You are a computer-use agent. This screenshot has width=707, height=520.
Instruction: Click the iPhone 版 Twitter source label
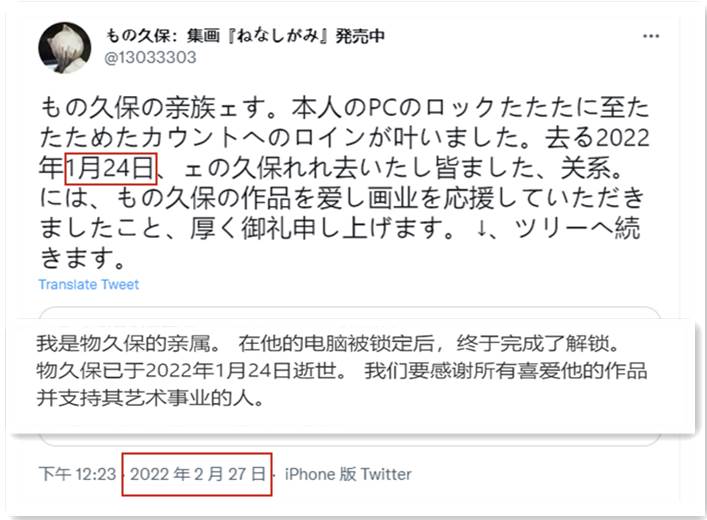[x=348, y=474]
